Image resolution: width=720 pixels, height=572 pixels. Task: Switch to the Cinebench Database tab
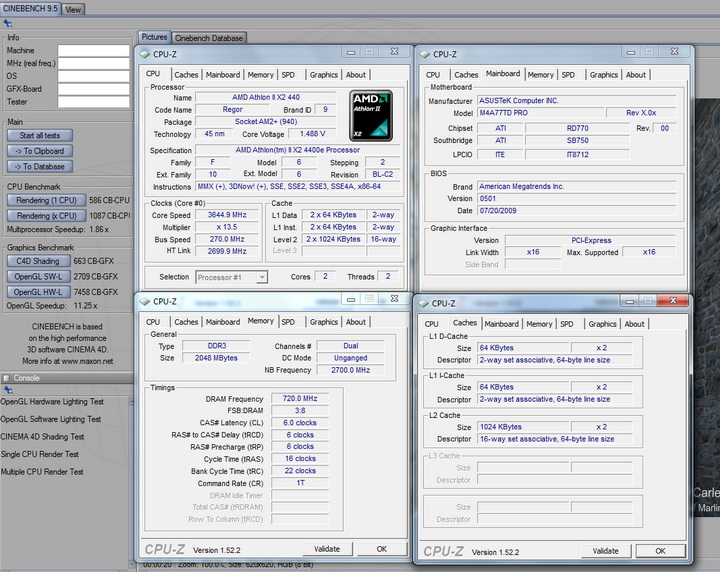point(209,38)
